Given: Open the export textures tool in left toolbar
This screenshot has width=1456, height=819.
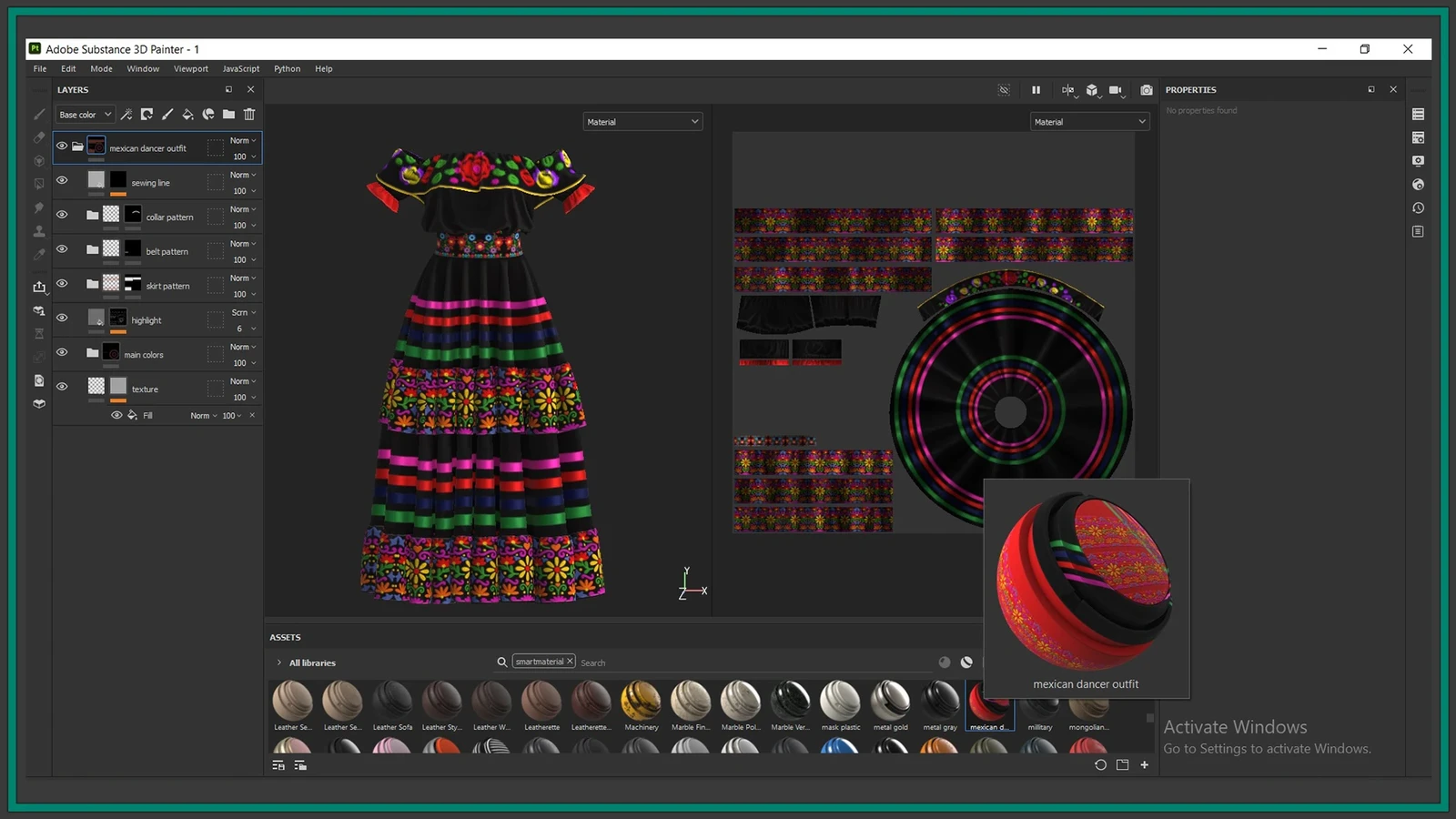Looking at the screenshot, I should click(39, 287).
